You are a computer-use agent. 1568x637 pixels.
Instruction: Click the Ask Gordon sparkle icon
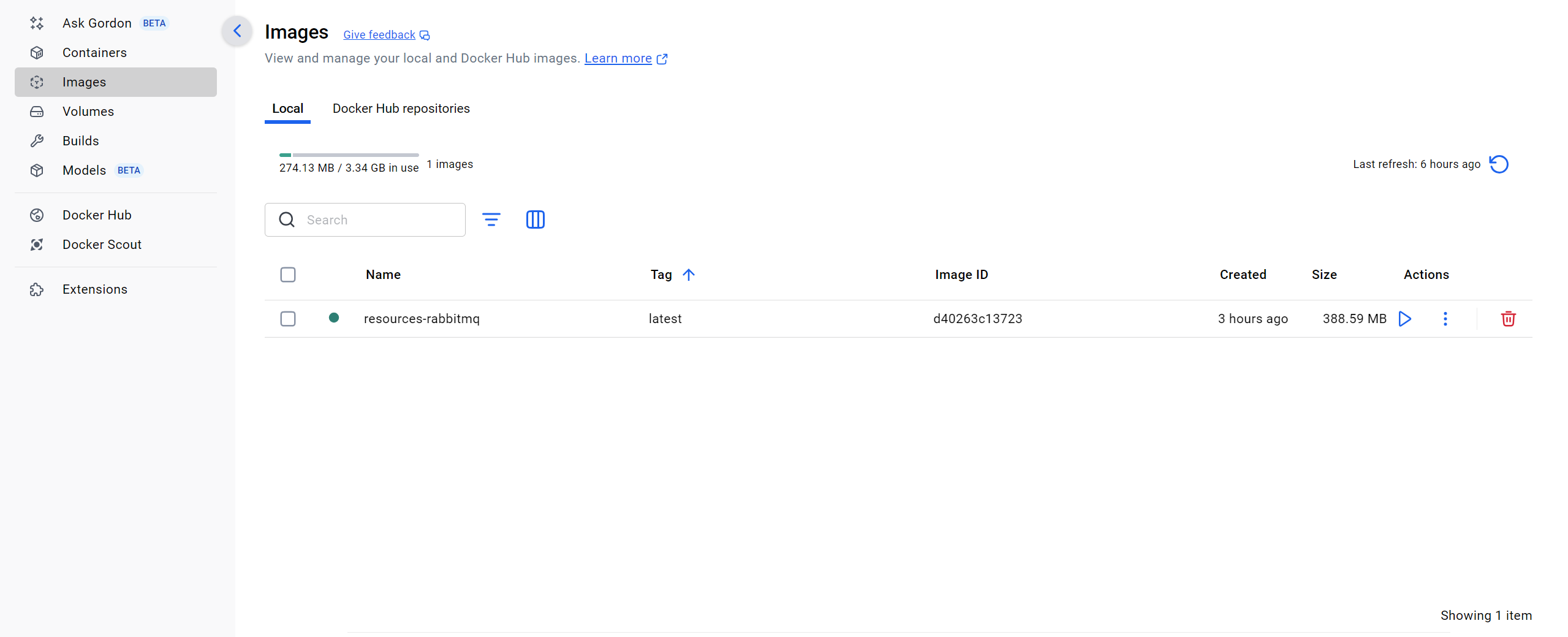point(37,23)
